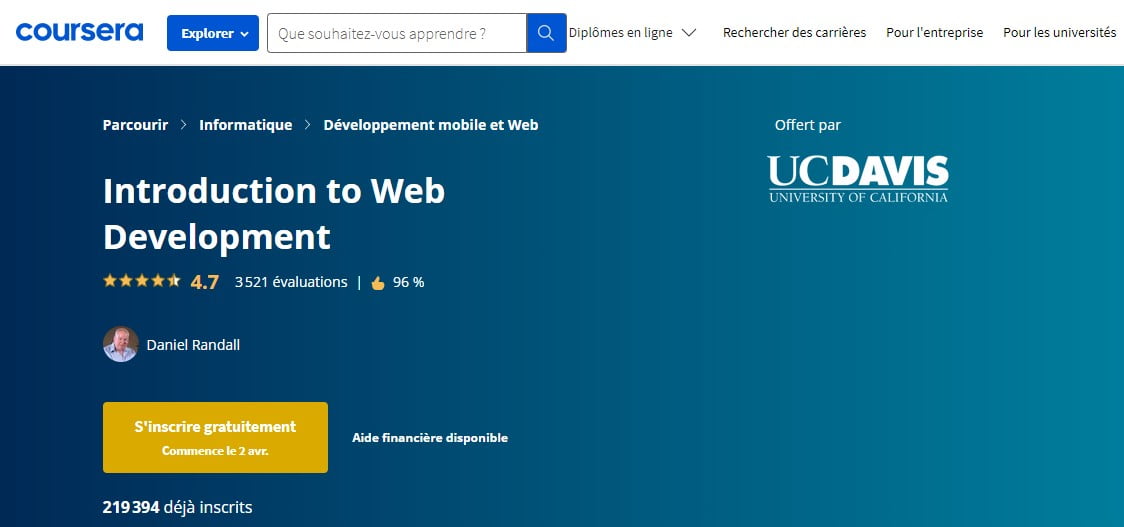Open the Coursera home logo

tap(79, 32)
